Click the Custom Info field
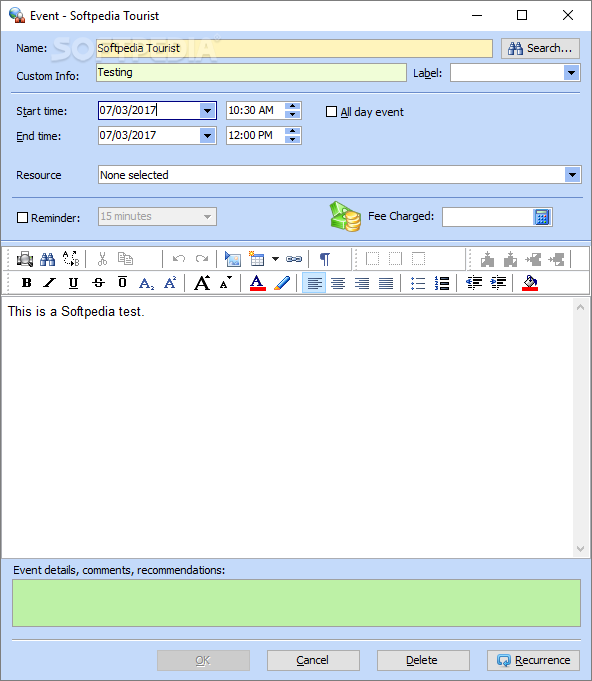592x681 pixels. [x=251, y=73]
